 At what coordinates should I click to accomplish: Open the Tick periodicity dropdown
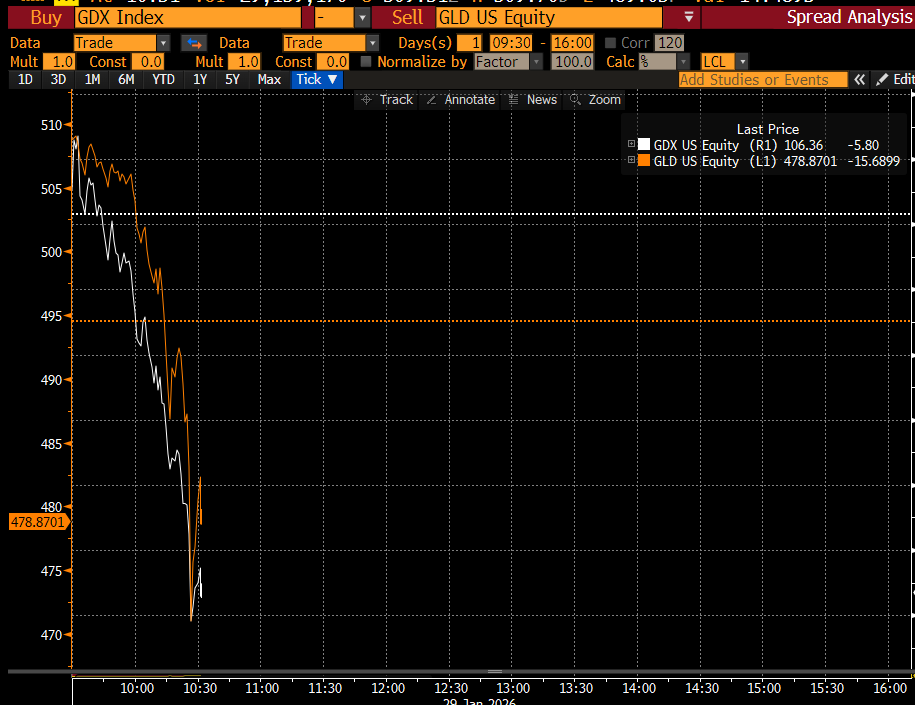[316, 79]
